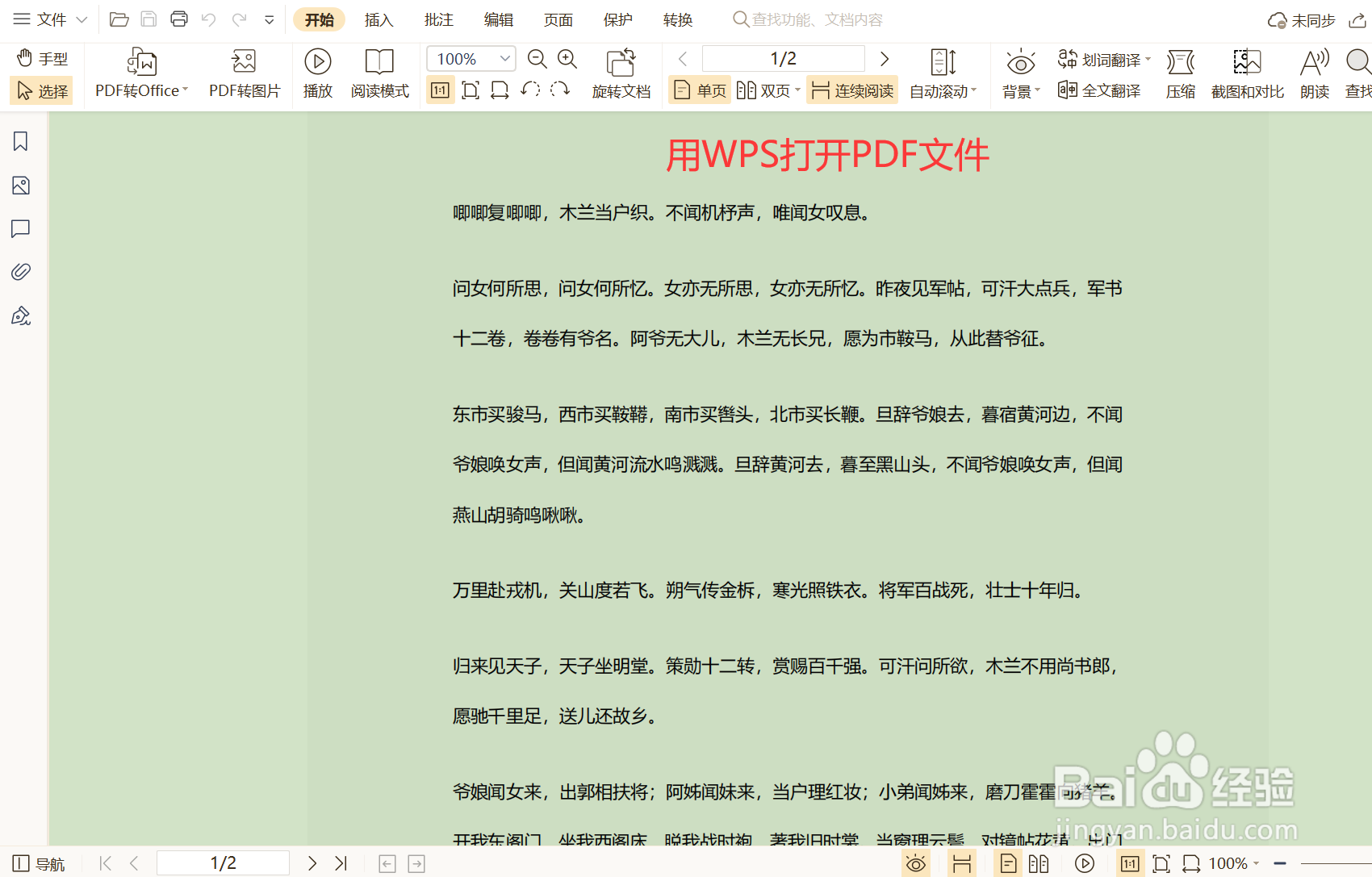Image resolution: width=1372 pixels, height=877 pixels.
Task: Click the save icon in quick toolbar
Action: [x=148, y=19]
